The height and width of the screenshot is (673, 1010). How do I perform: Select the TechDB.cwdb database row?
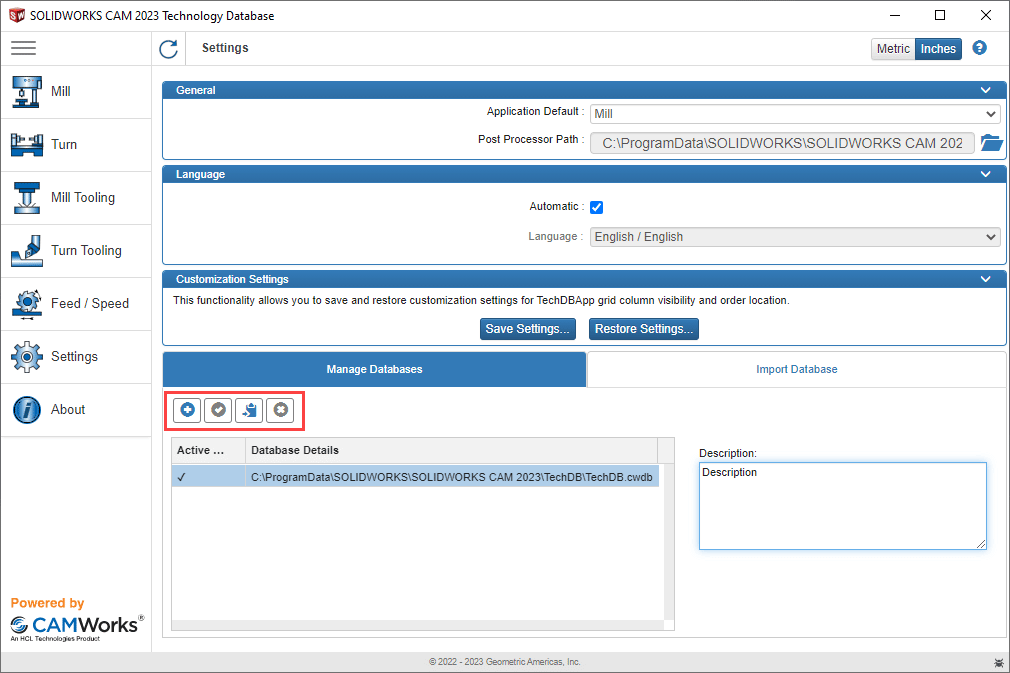click(415, 477)
